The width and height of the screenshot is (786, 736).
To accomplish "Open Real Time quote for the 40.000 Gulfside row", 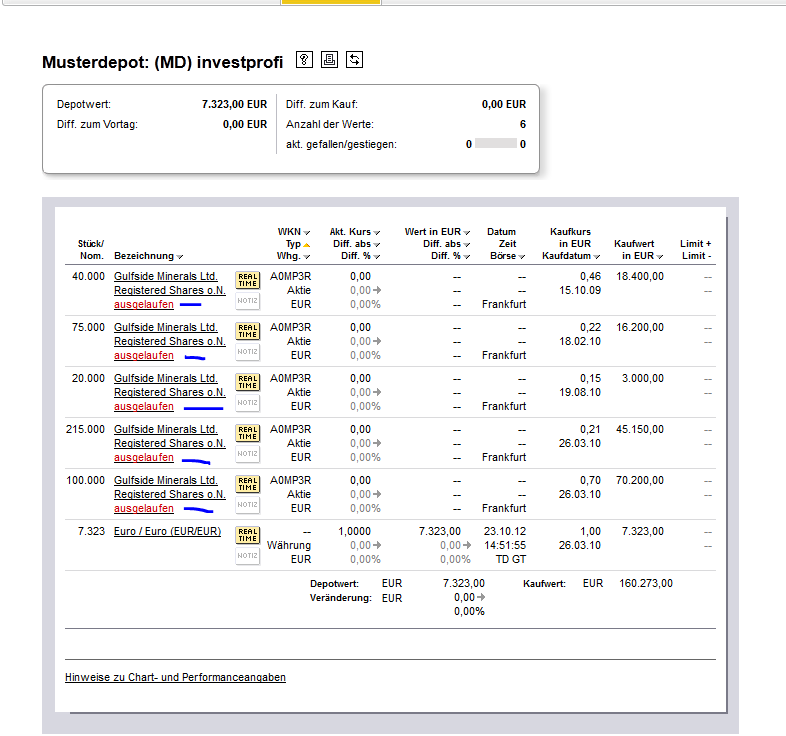I will pyautogui.click(x=248, y=280).
